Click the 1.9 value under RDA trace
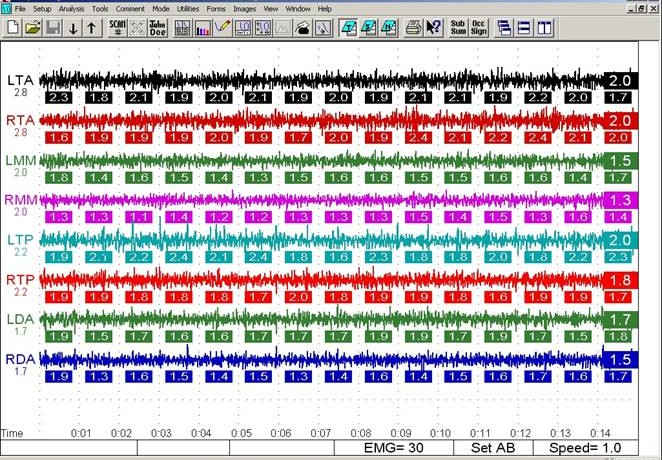662x460 pixels. point(59,376)
